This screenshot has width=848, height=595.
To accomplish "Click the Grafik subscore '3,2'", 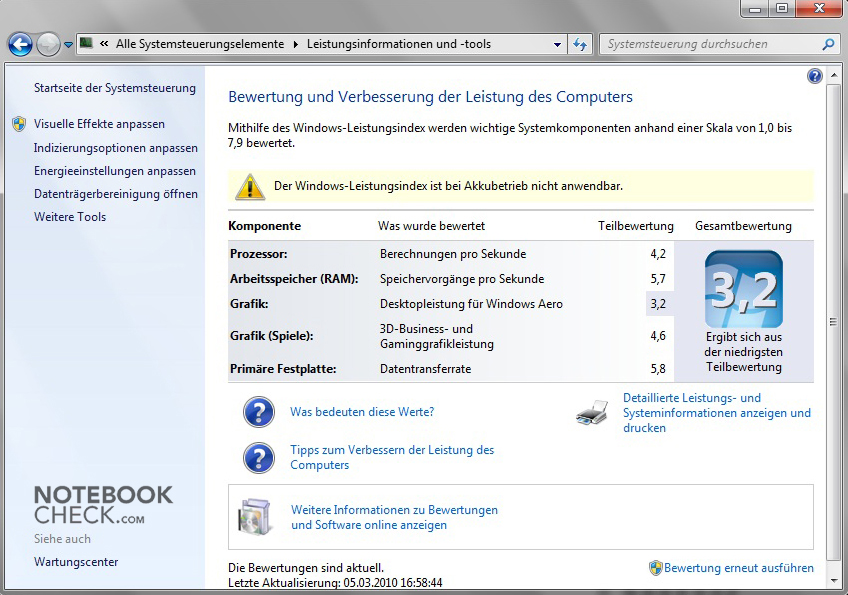I will pos(658,304).
